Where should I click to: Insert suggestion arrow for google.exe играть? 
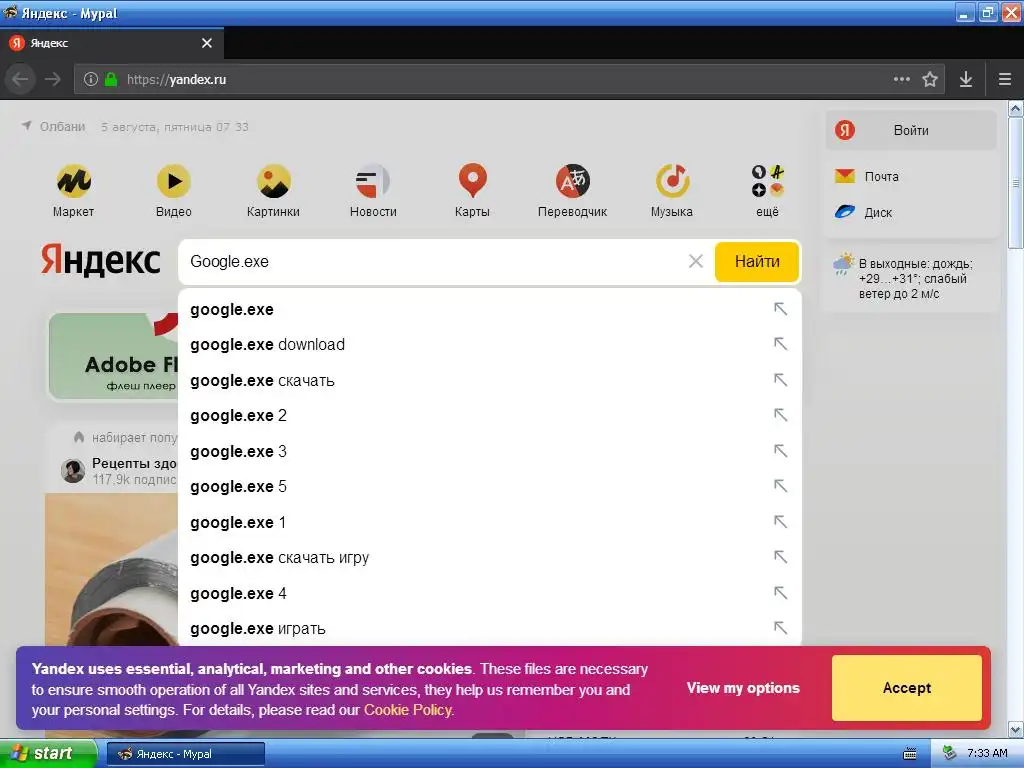780,628
